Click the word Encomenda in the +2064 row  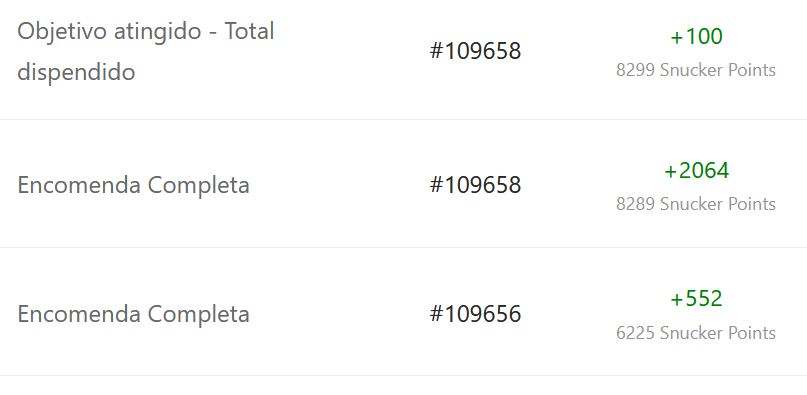pyautogui.click(x=79, y=185)
